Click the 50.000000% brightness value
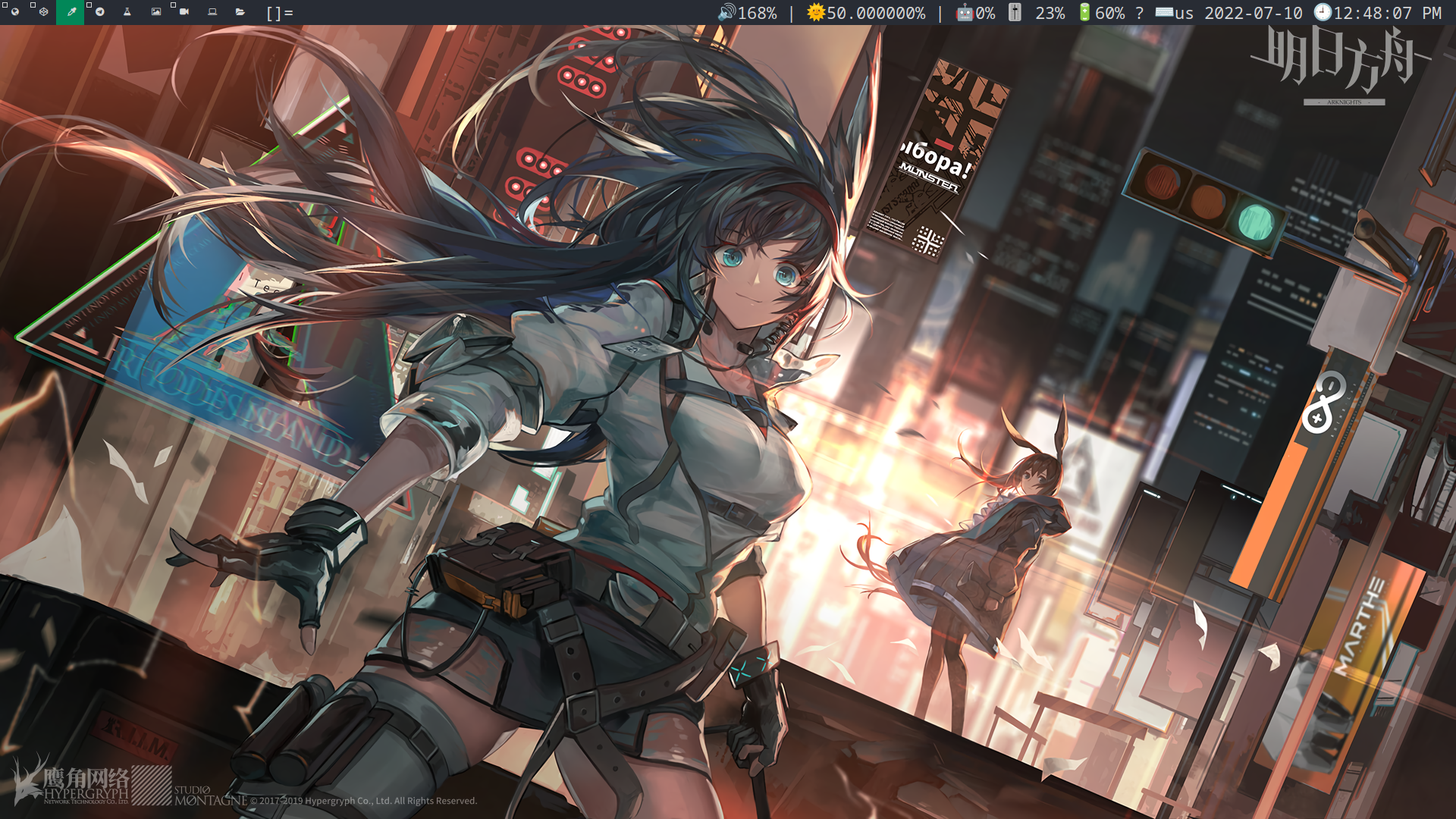Screen dimensions: 1456x819 tap(876, 13)
